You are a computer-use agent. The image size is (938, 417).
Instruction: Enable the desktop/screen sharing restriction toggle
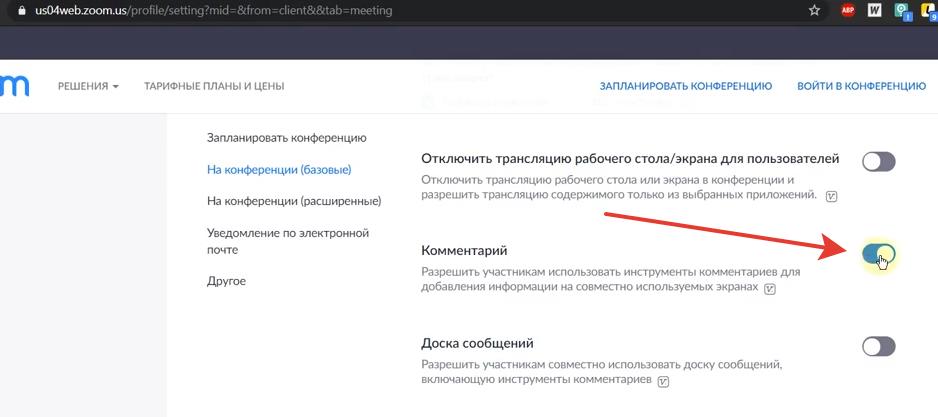click(x=878, y=161)
